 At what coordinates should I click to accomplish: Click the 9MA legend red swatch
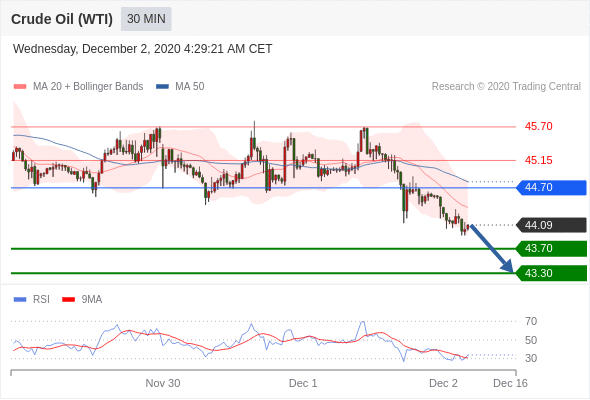tap(68, 300)
